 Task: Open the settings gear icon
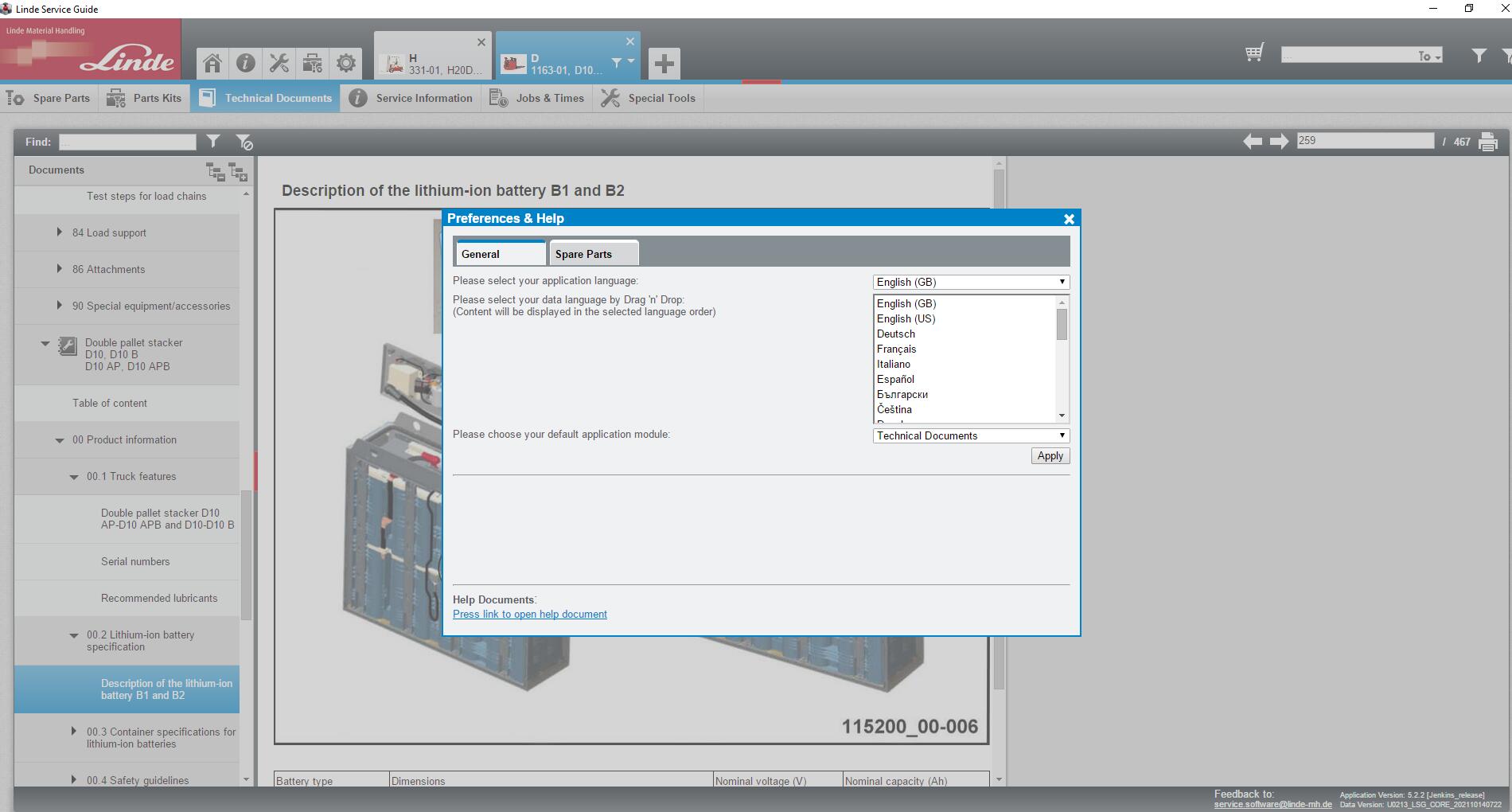click(x=345, y=63)
